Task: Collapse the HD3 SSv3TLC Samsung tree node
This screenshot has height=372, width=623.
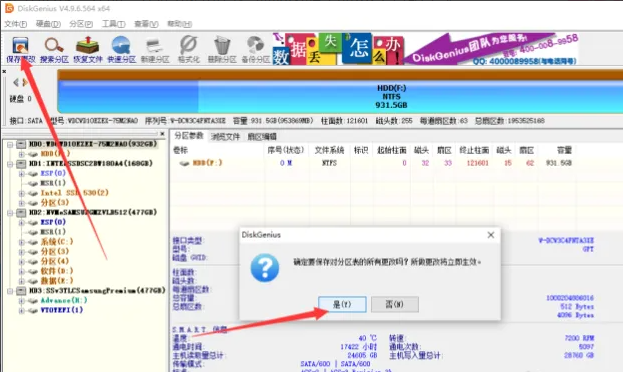Action: point(10,291)
